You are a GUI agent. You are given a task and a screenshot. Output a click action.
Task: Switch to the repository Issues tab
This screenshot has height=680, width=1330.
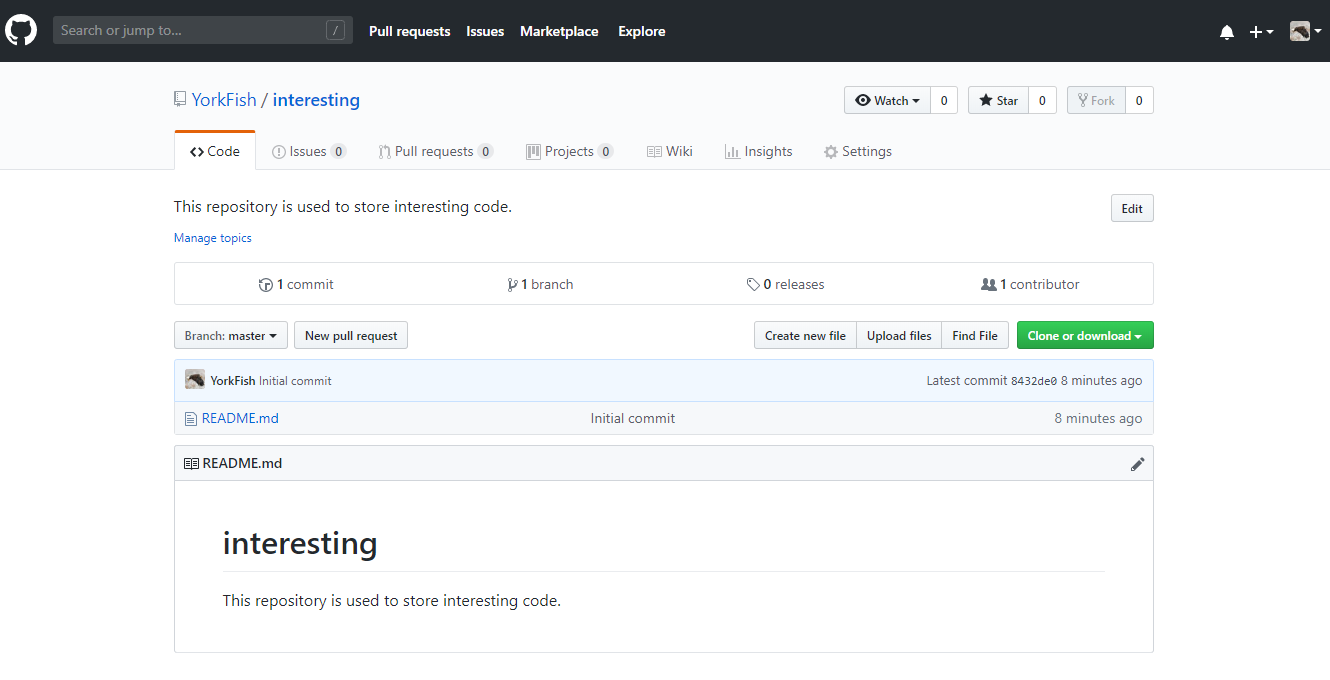[309, 151]
